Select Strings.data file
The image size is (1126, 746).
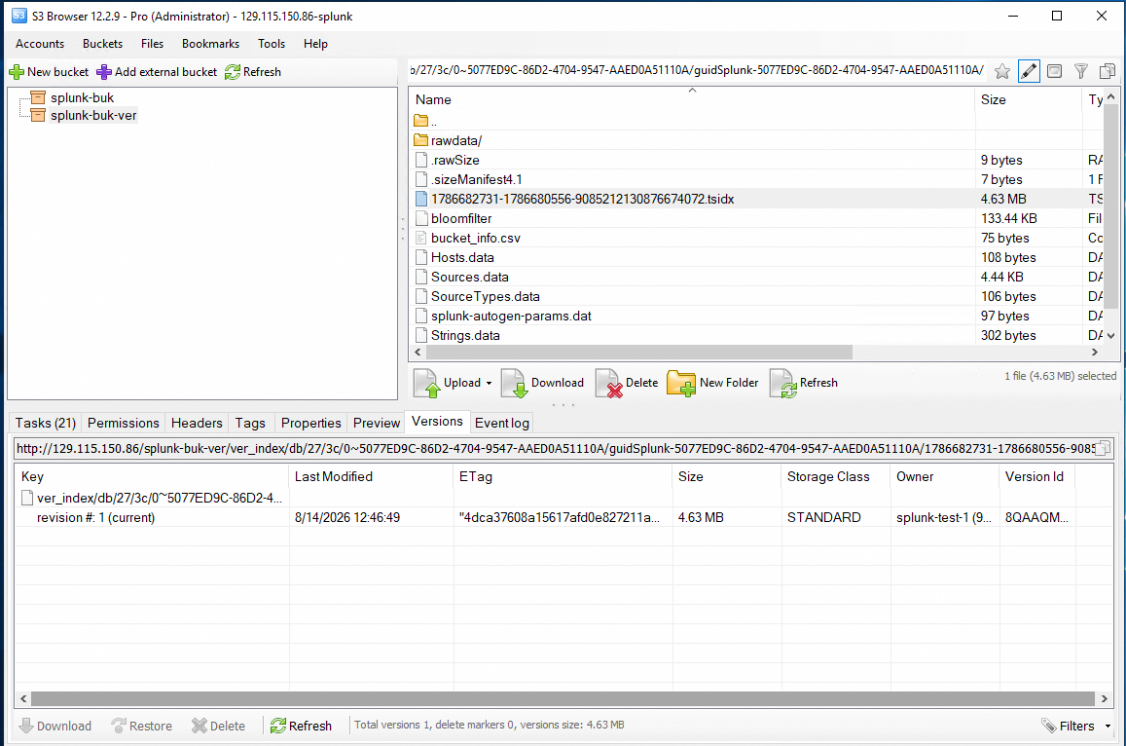pos(457,335)
